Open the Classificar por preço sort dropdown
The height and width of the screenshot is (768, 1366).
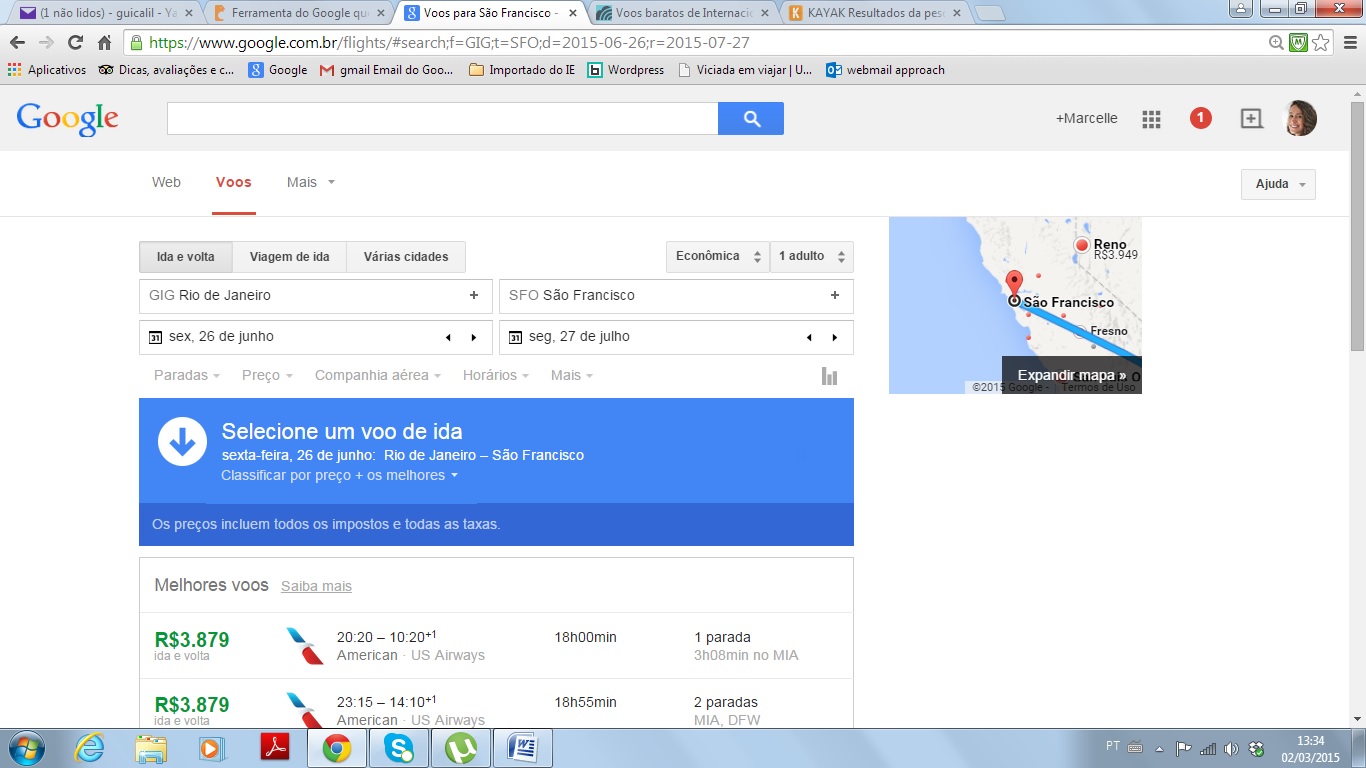[x=340, y=475]
